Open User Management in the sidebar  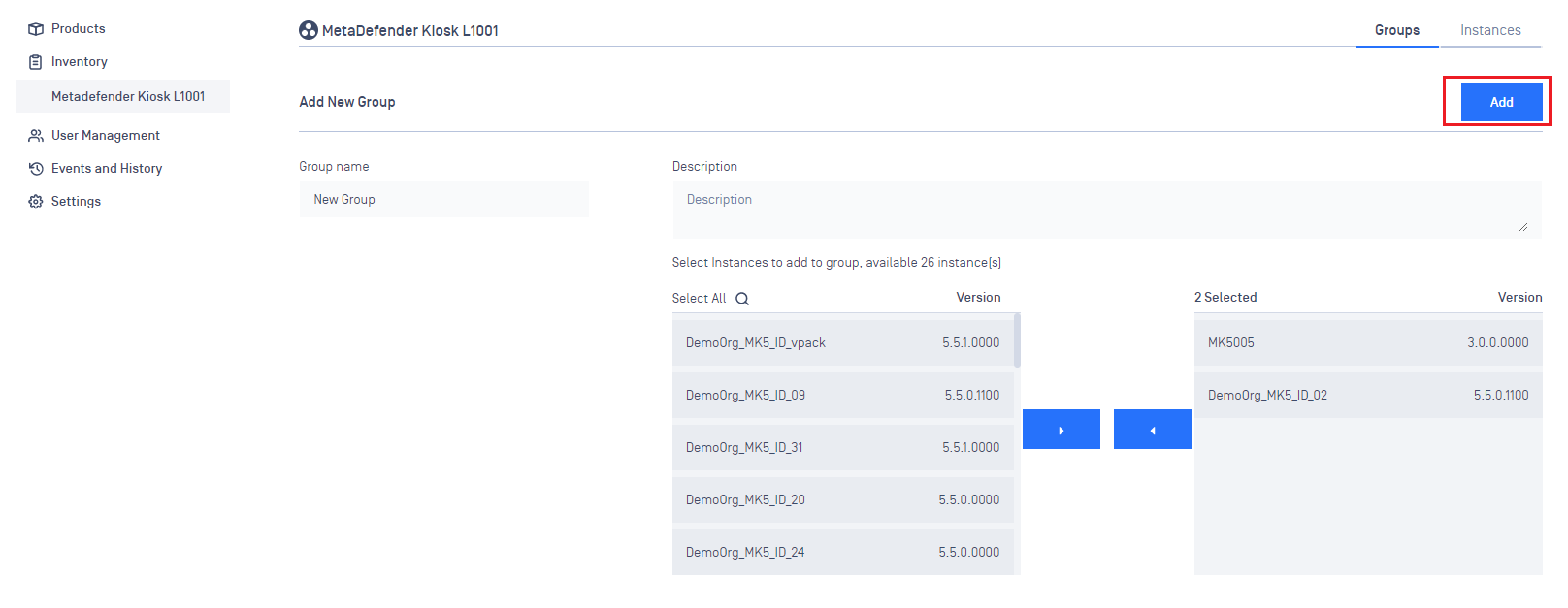click(x=106, y=136)
